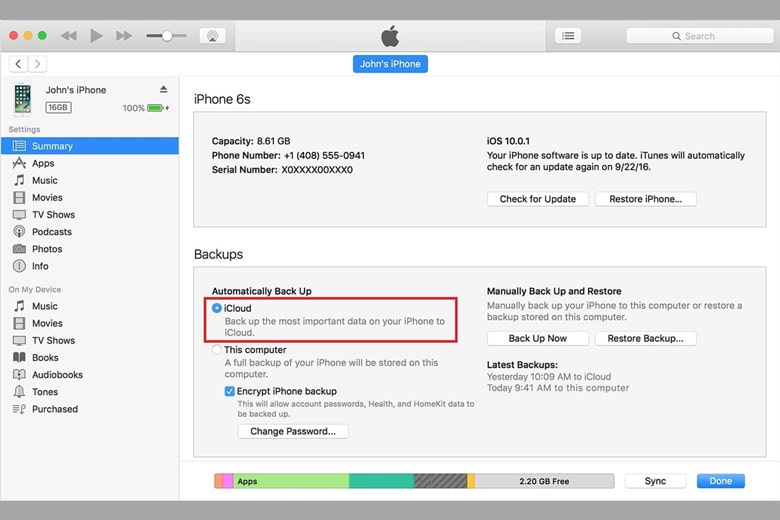The image size is (780, 520).
Task: Open TV Shows under On My Device
Action: 90,340
